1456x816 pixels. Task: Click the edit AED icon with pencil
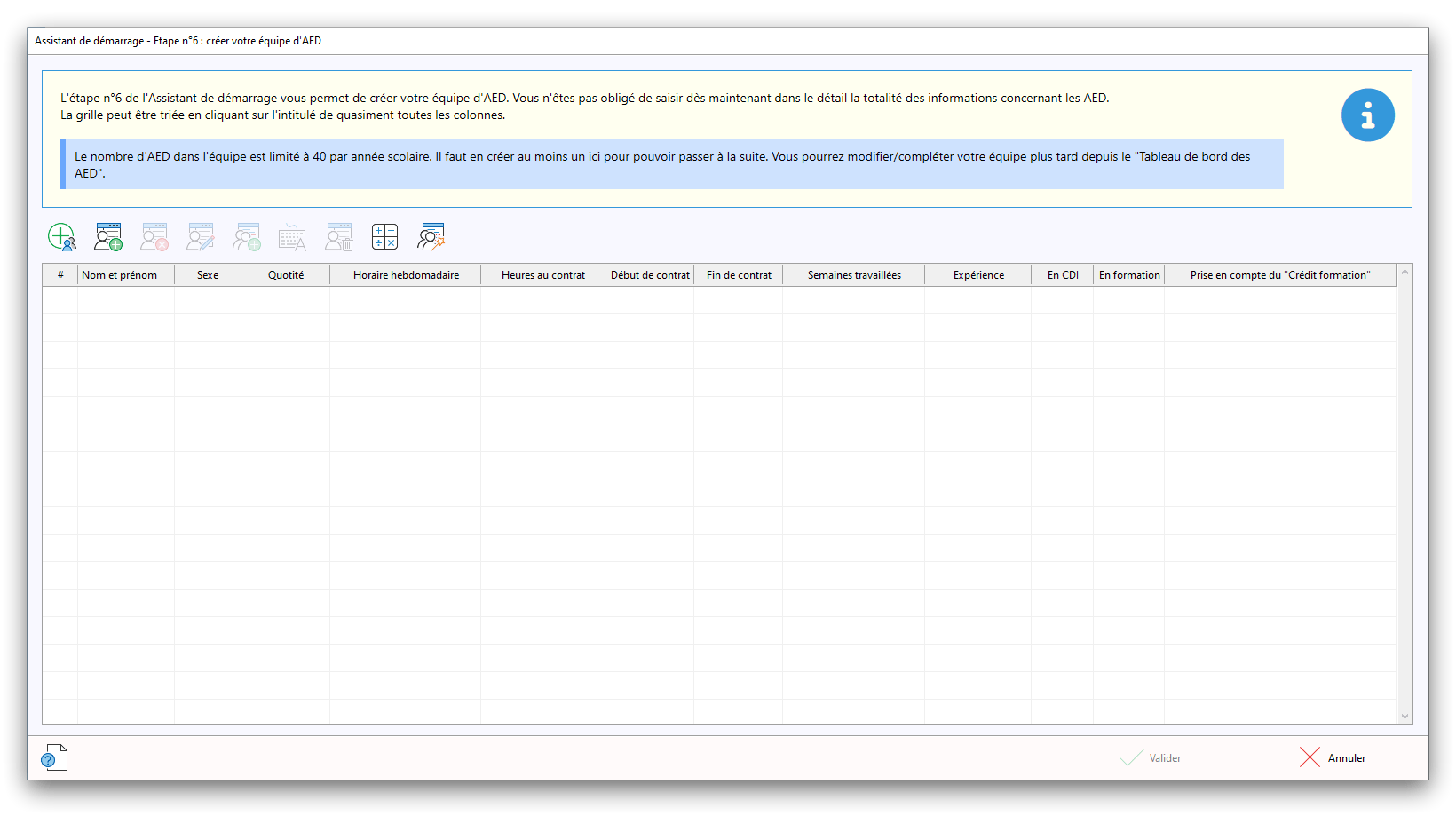click(201, 237)
